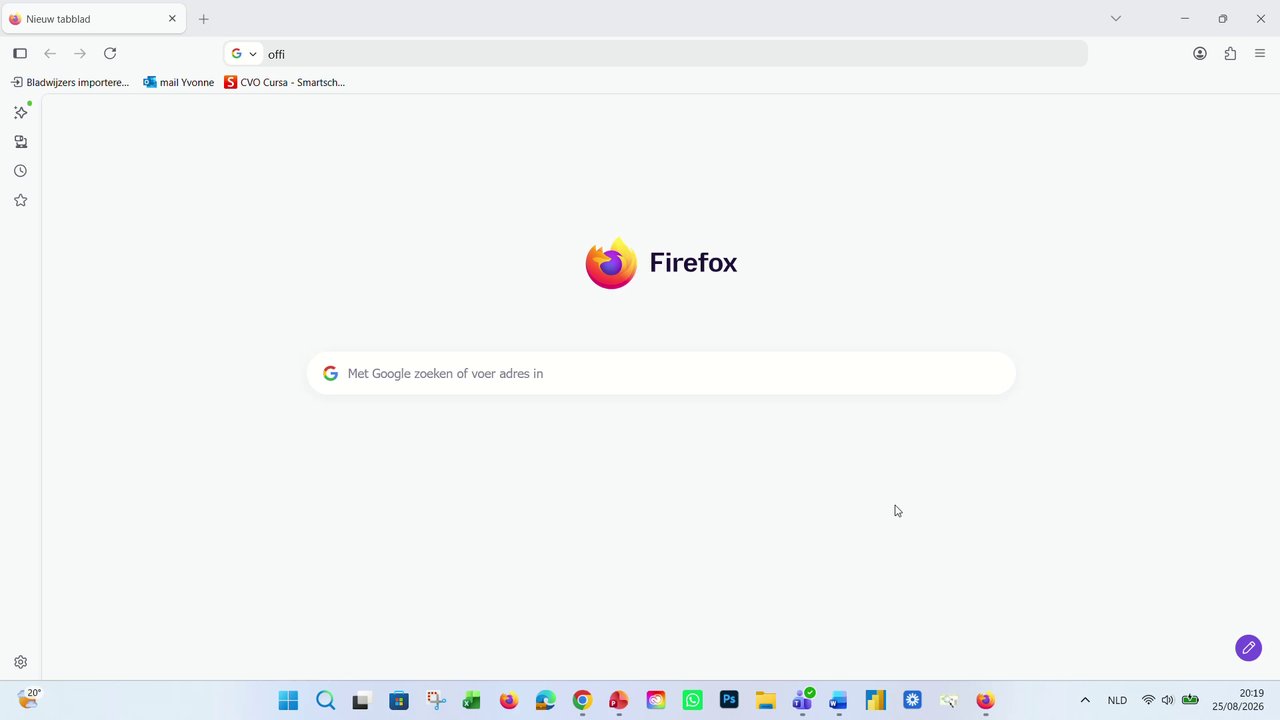
Task: Open File Explorer from the taskbar
Action: 766,700
